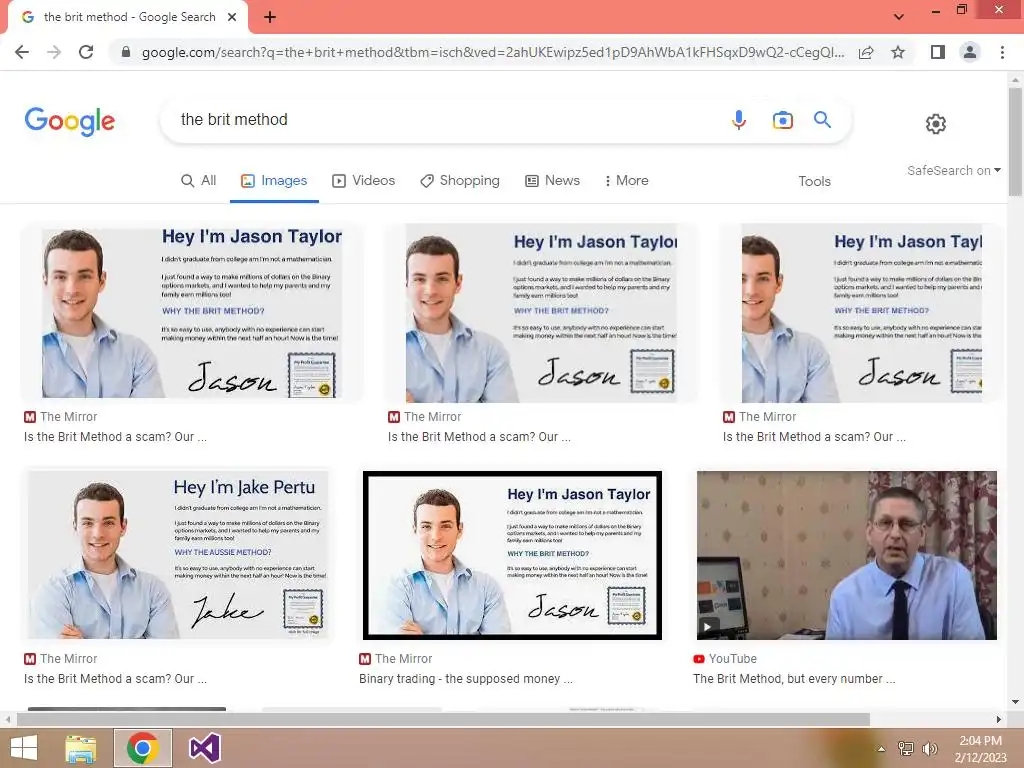The height and width of the screenshot is (768, 1024).
Task: Open the Chrome profile avatar
Action: click(970, 52)
